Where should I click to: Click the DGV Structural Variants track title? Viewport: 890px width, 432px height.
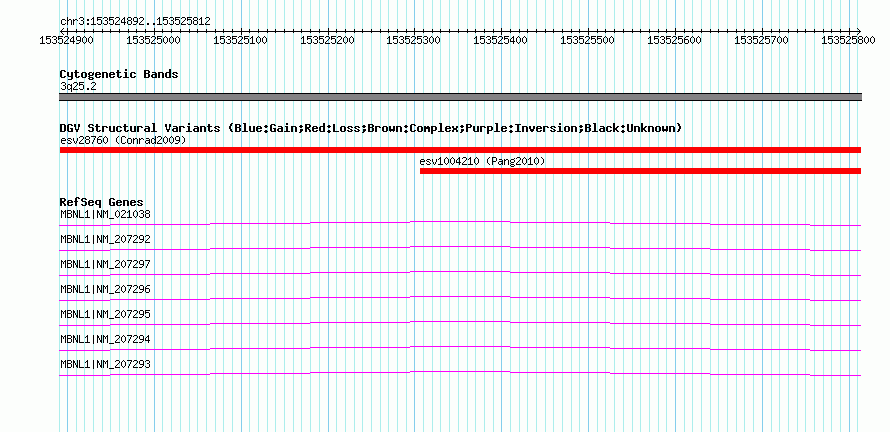[371, 128]
